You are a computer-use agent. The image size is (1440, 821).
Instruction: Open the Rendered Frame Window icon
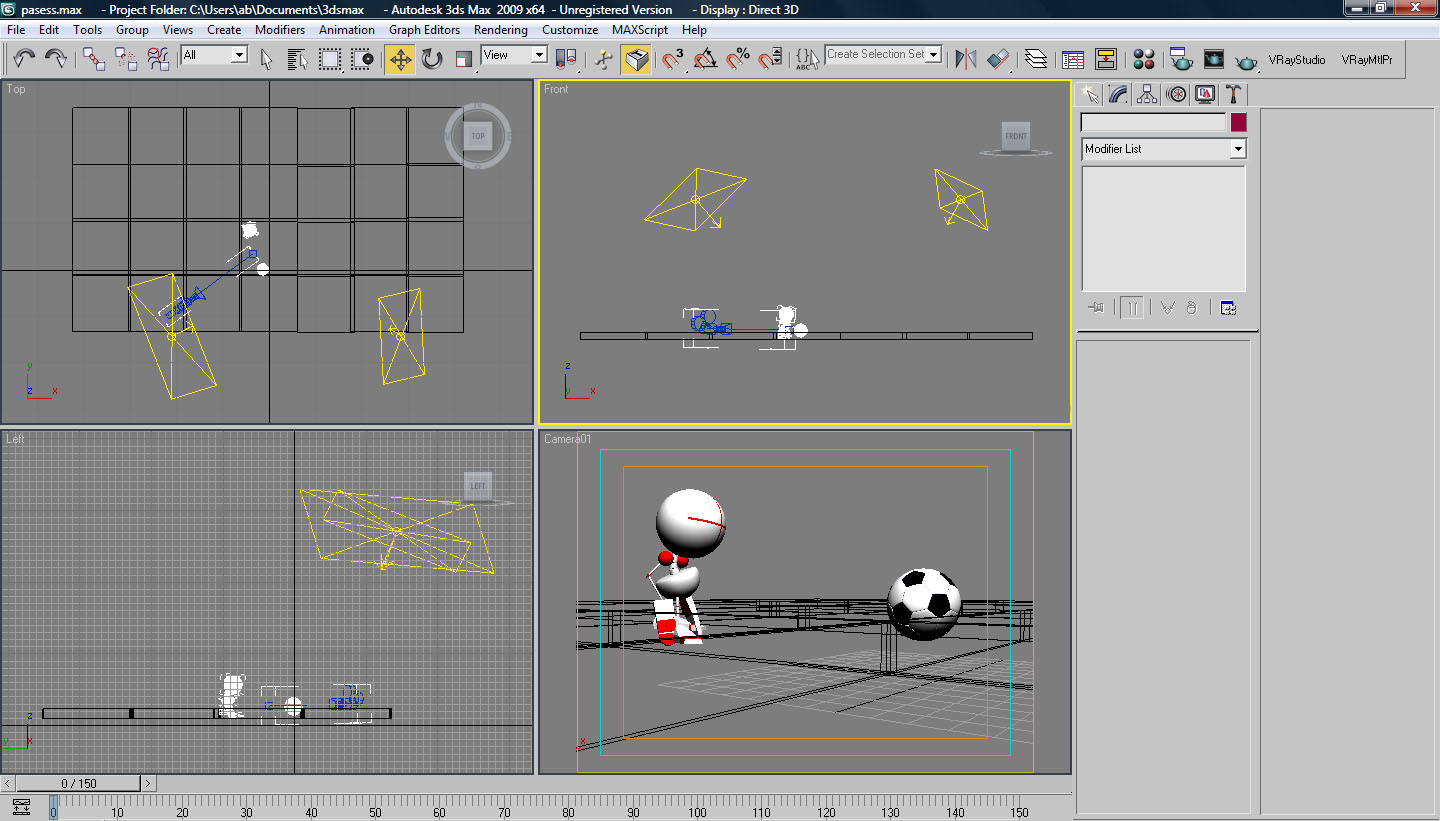[x=1213, y=59]
